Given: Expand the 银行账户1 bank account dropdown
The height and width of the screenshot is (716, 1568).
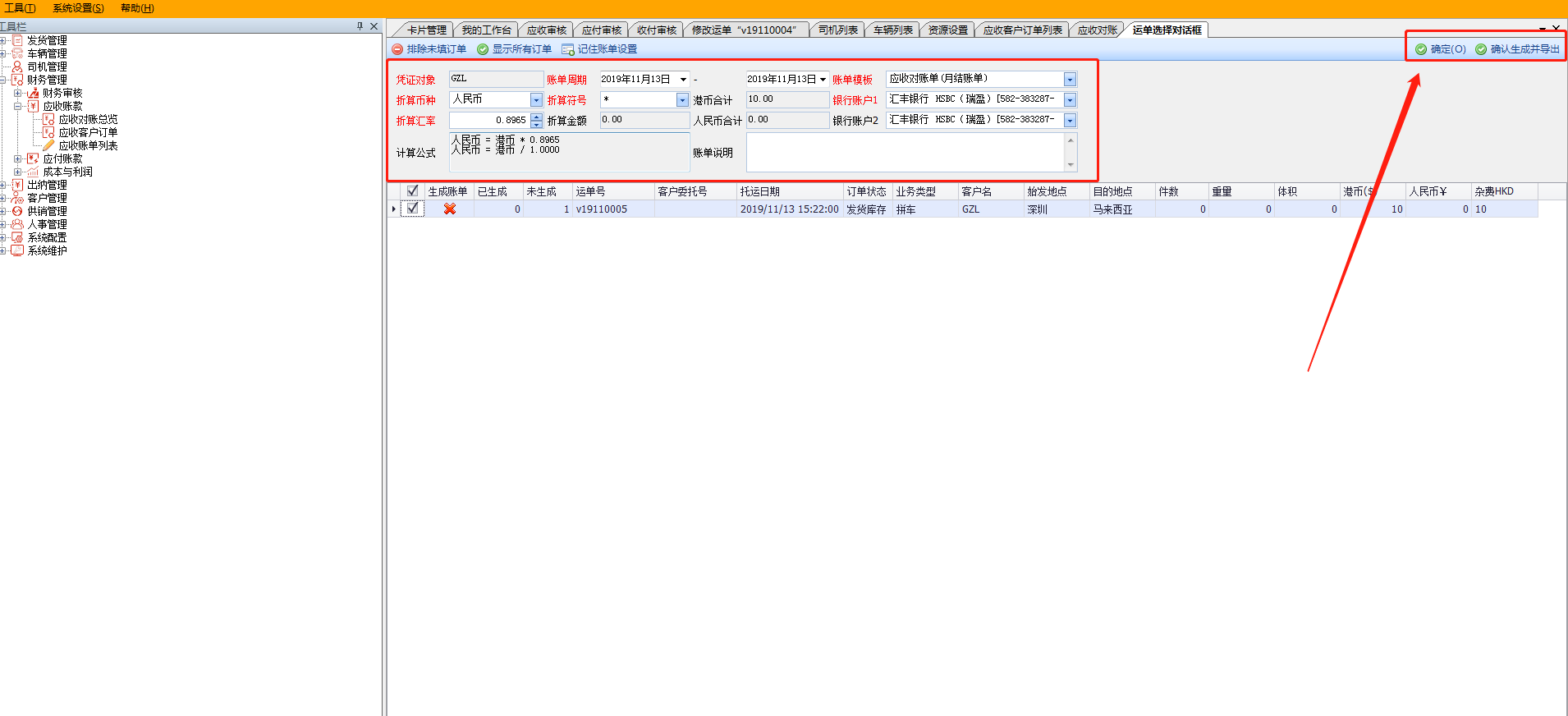Looking at the screenshot, I should (1070, 100).
